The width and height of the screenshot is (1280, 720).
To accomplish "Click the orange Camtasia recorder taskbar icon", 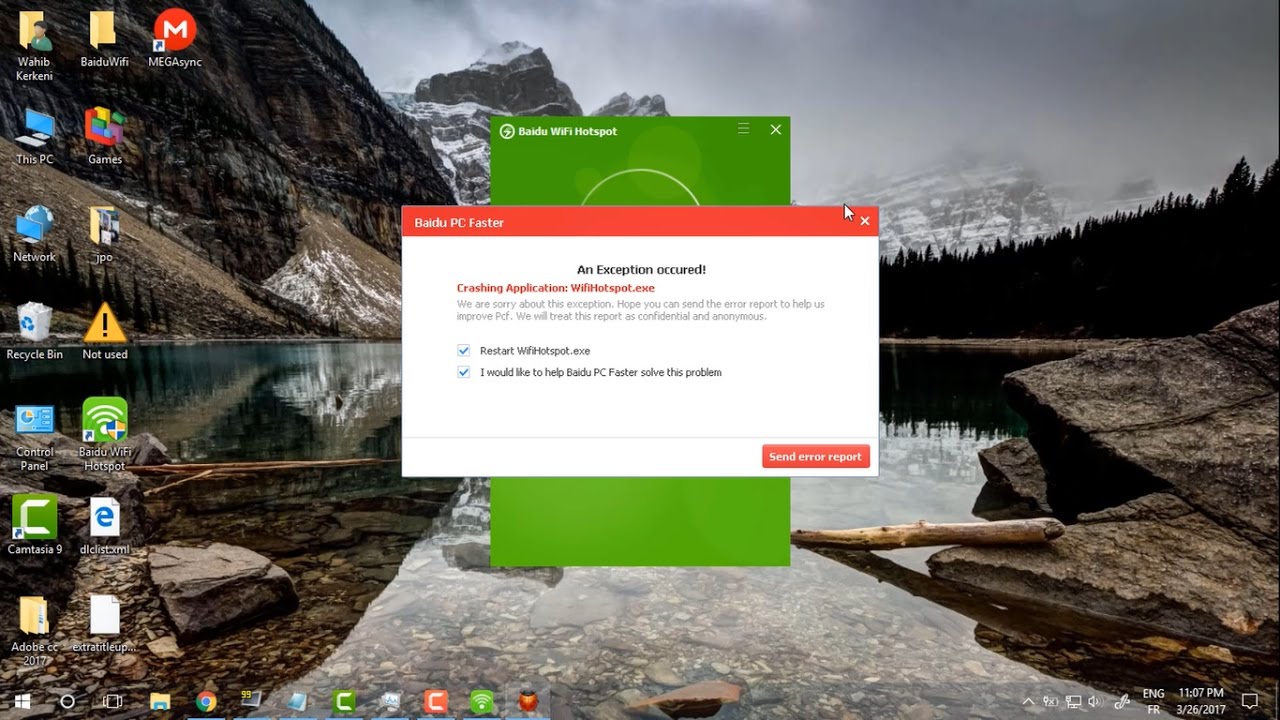I will pos(436,701).
